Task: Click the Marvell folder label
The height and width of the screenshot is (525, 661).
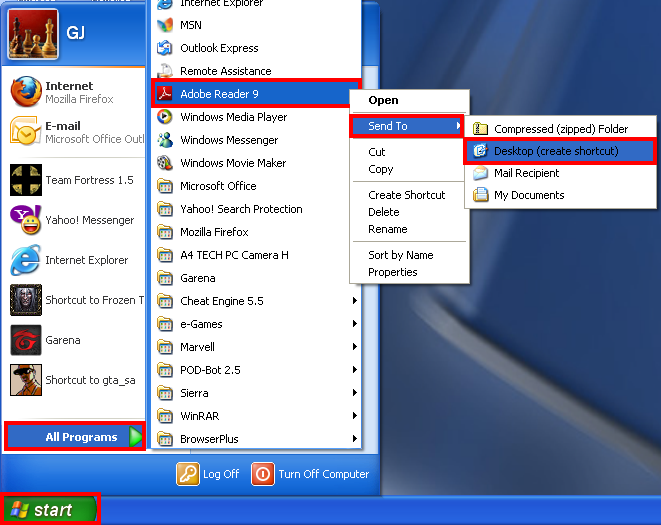Action: 197,347
